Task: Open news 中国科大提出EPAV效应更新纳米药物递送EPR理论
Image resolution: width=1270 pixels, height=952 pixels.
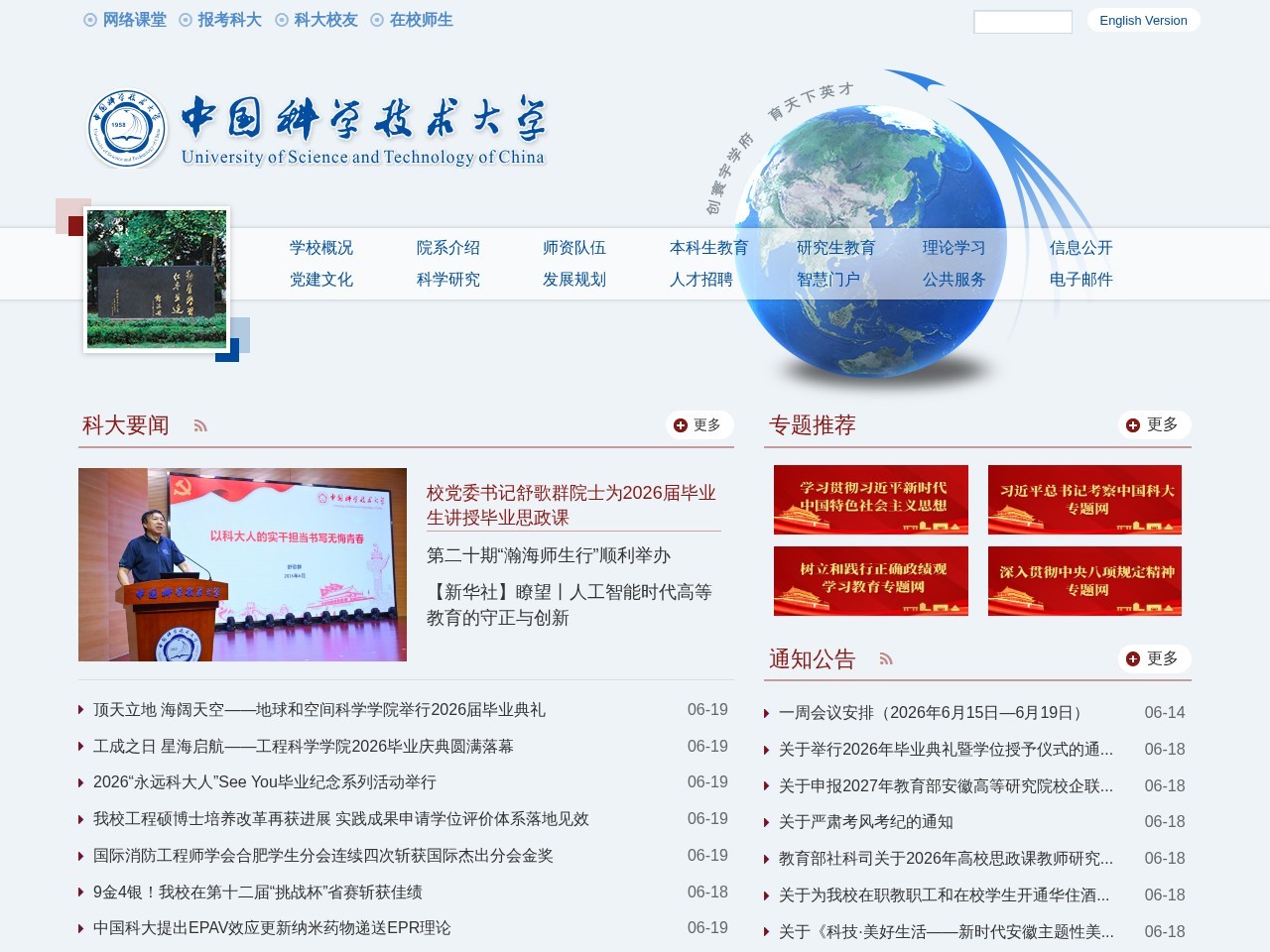Action: 272,928
